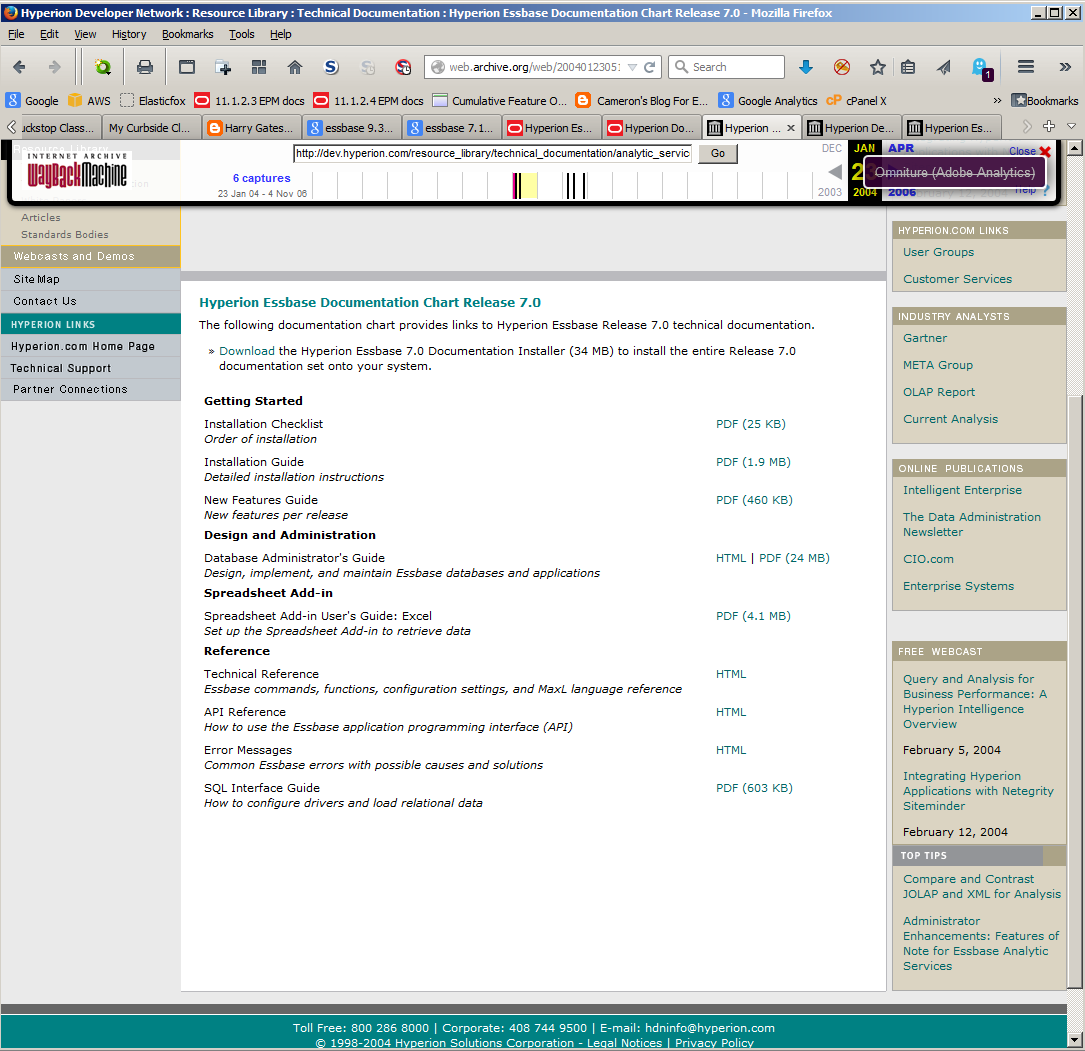Click the paper plane send icon
Image resolution: width=1085 pixels, height=1051 pixels.
[x=944, y=67]
